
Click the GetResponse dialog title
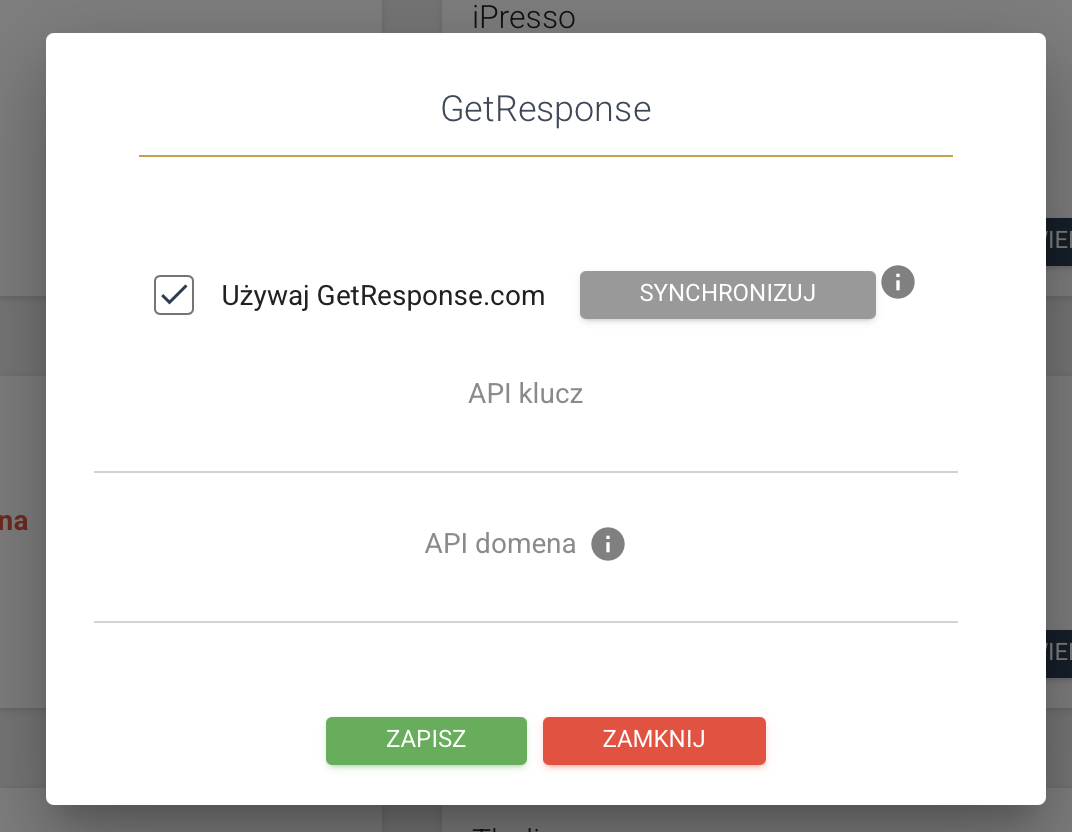pyautogui.click(x=546, y=109)
